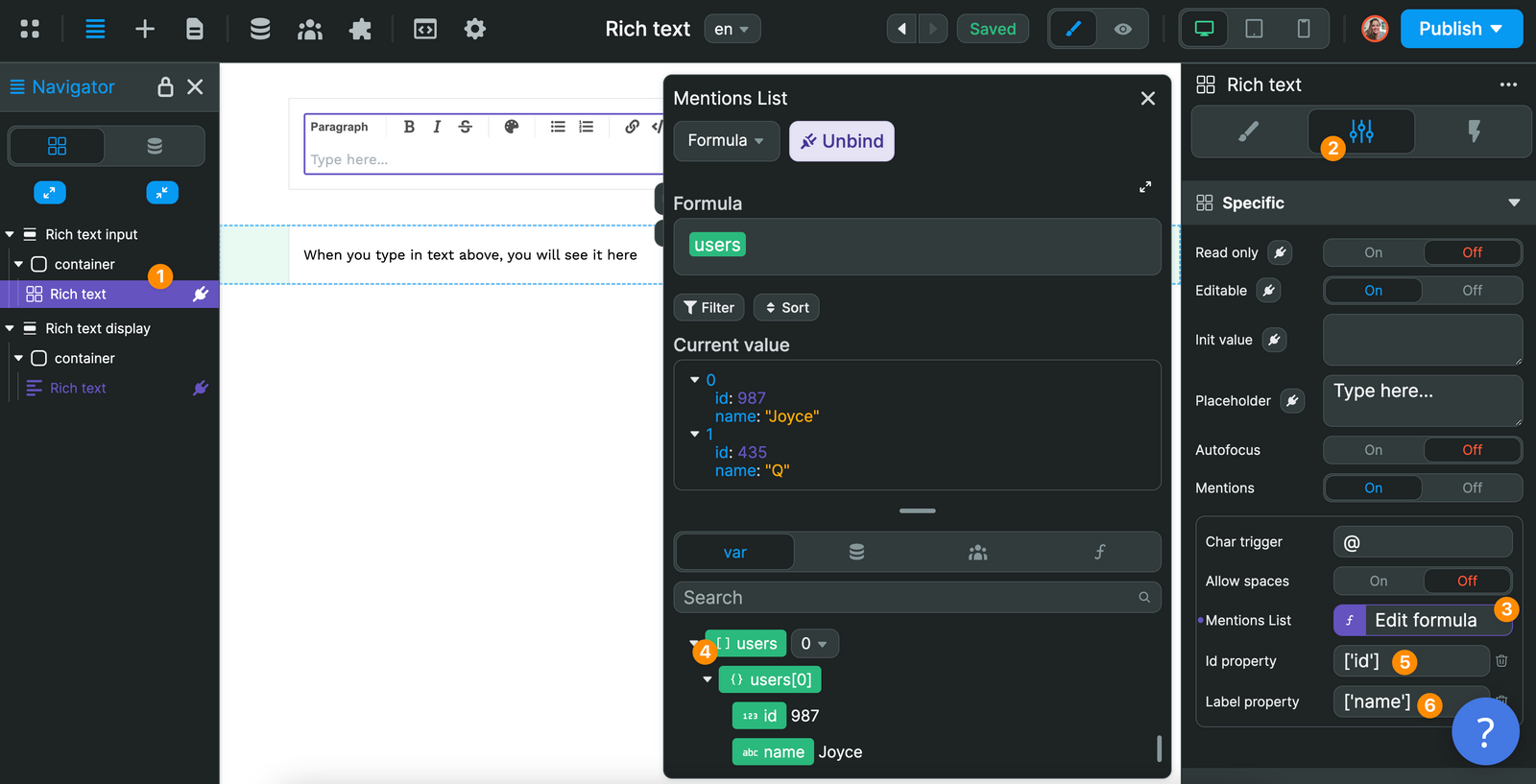Collapse the Rich text display section
Viewport: 1536px width, 784px height.
[x=10, y=328]
